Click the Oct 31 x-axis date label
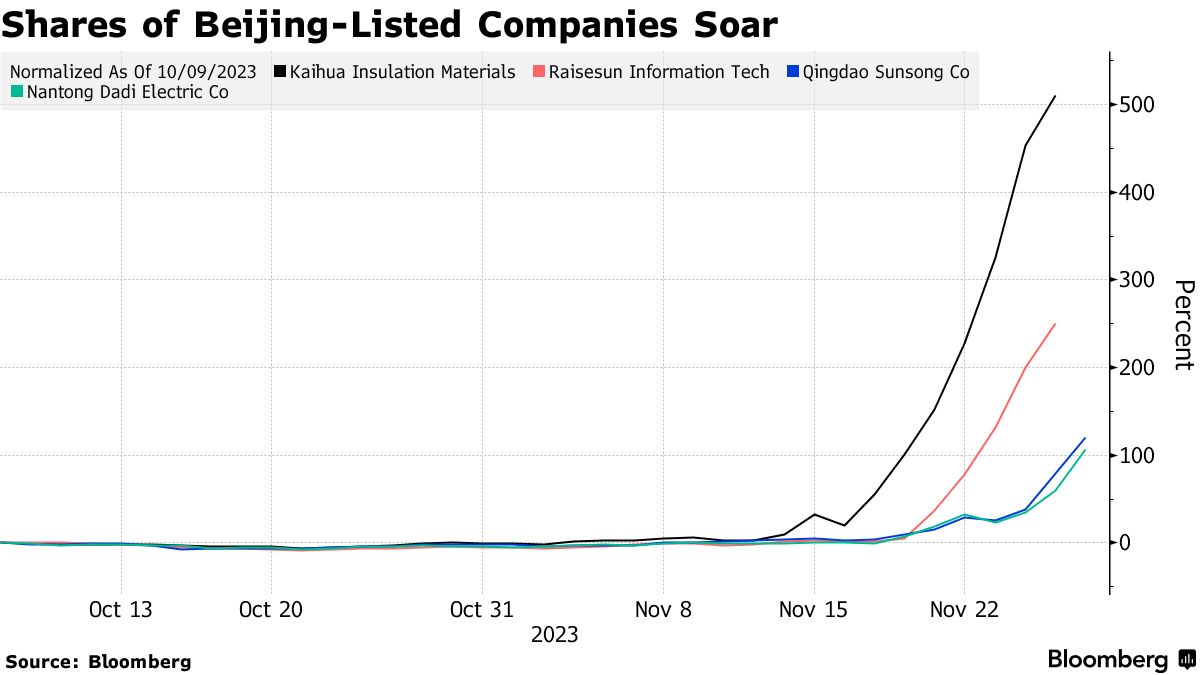 [481, 610]
